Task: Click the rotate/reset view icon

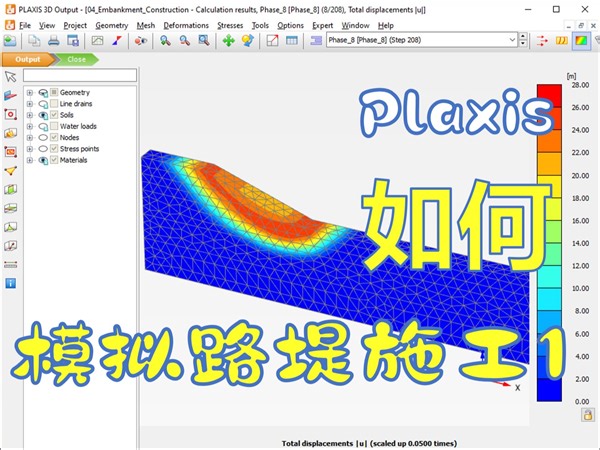Action: (x=248, y=40)
